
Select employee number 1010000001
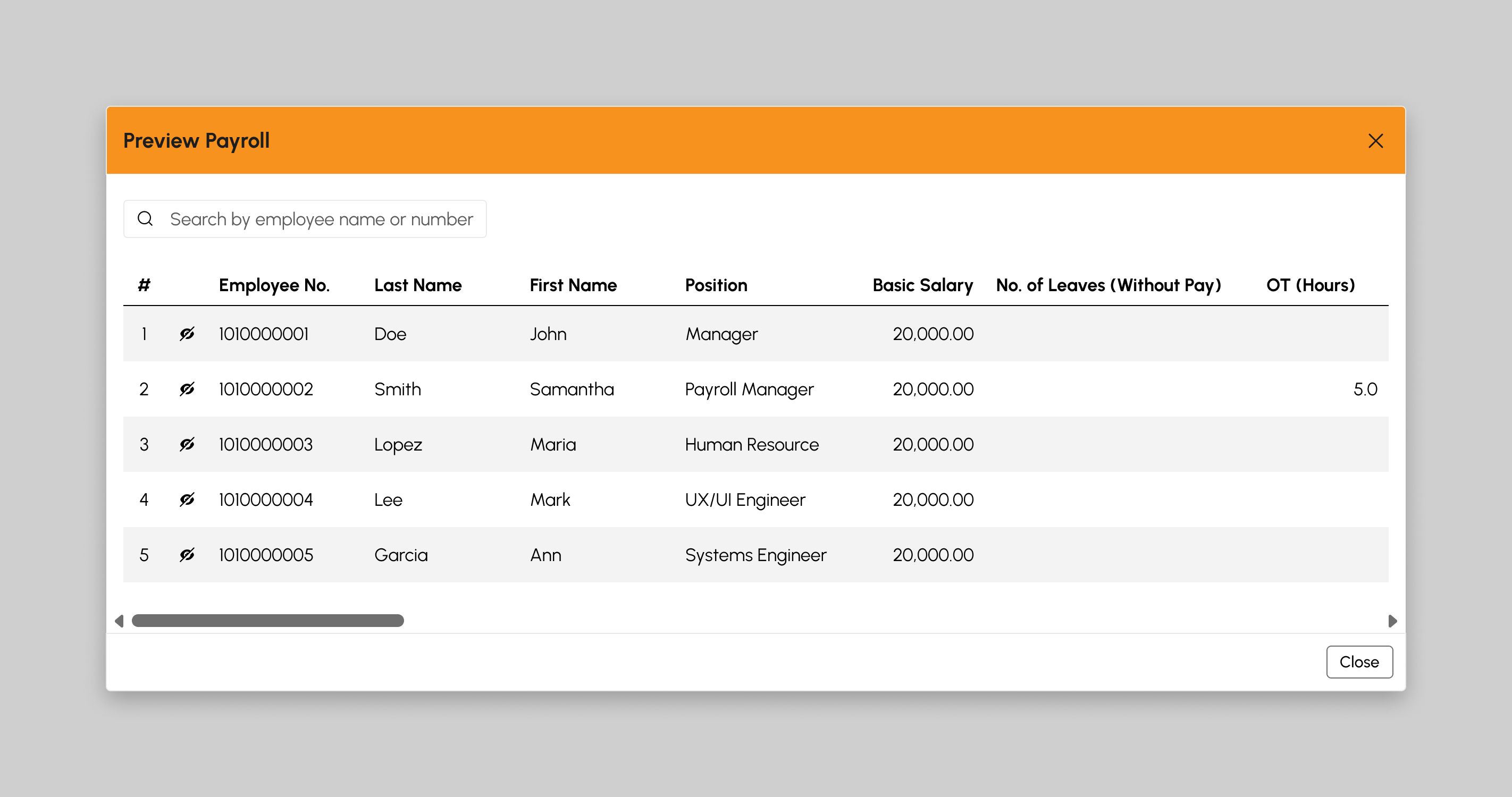pyautogui.click(x=264, y=334)
